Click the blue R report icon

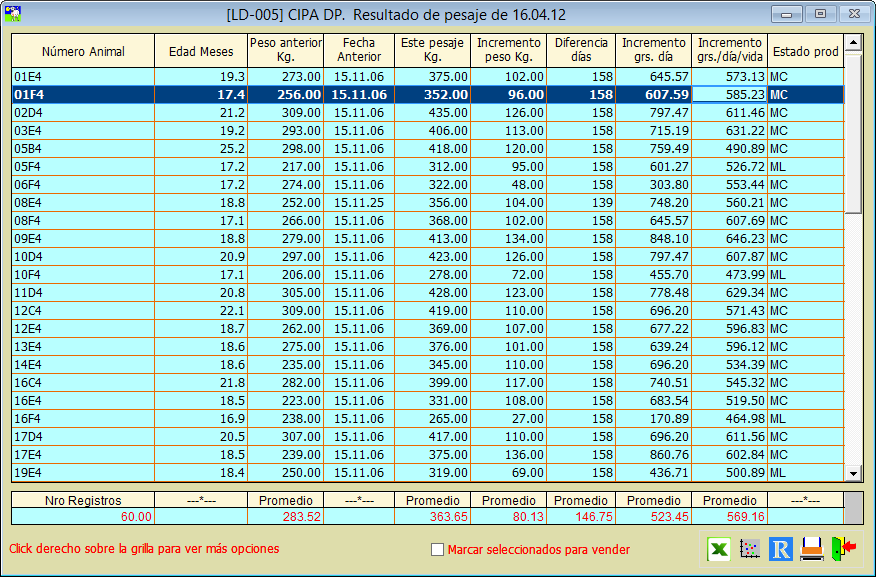[781, 548]
